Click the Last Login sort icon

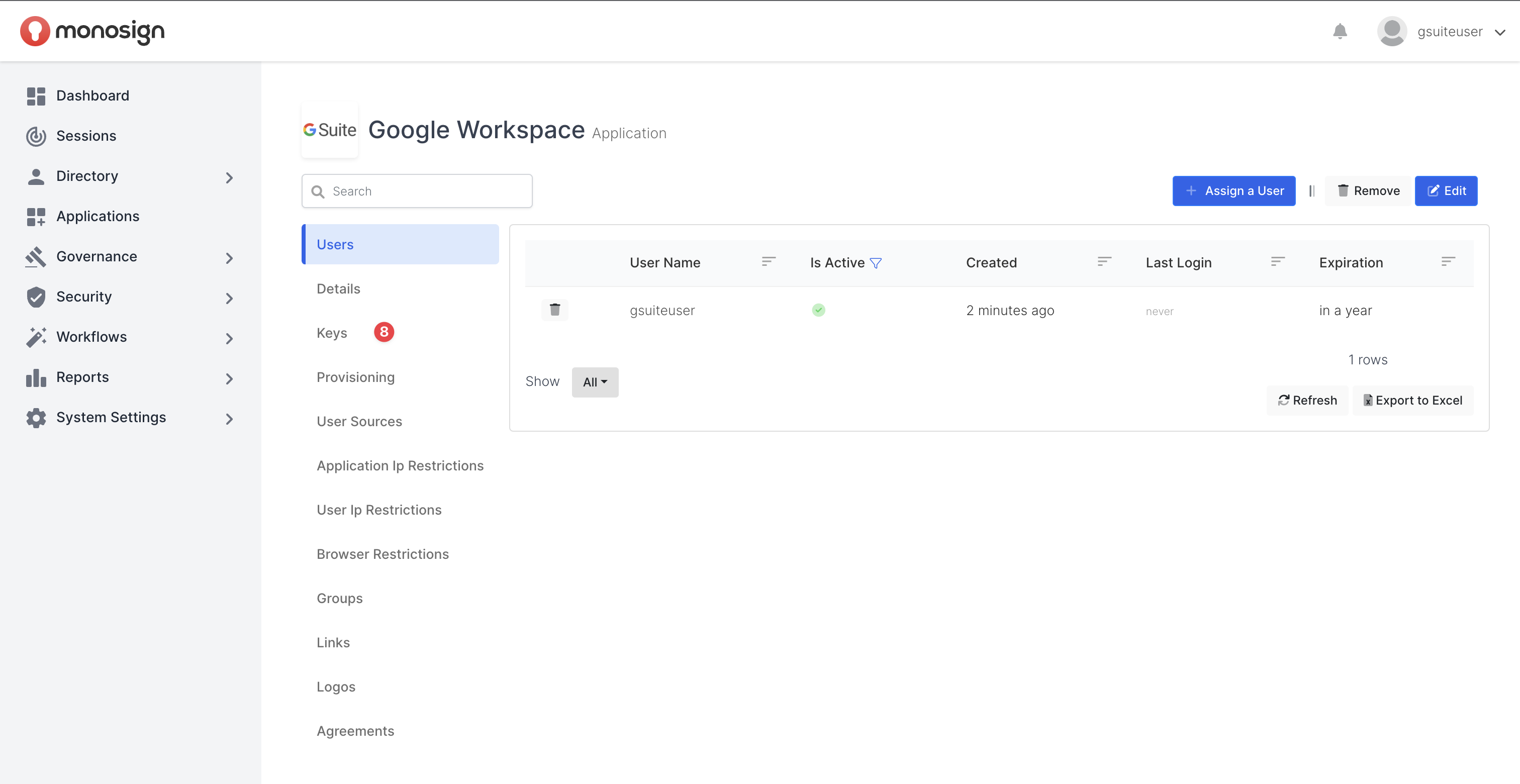tap(1278, 261)
